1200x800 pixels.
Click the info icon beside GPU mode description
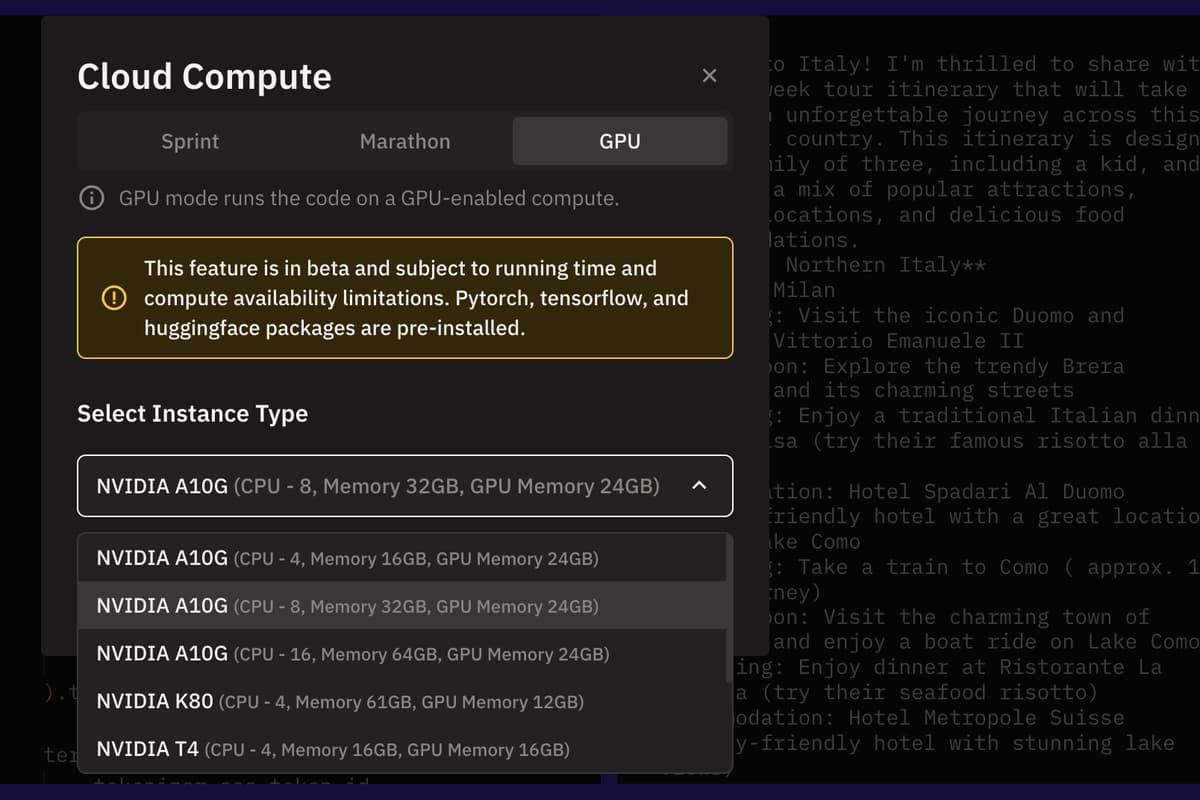click(91, 198)
